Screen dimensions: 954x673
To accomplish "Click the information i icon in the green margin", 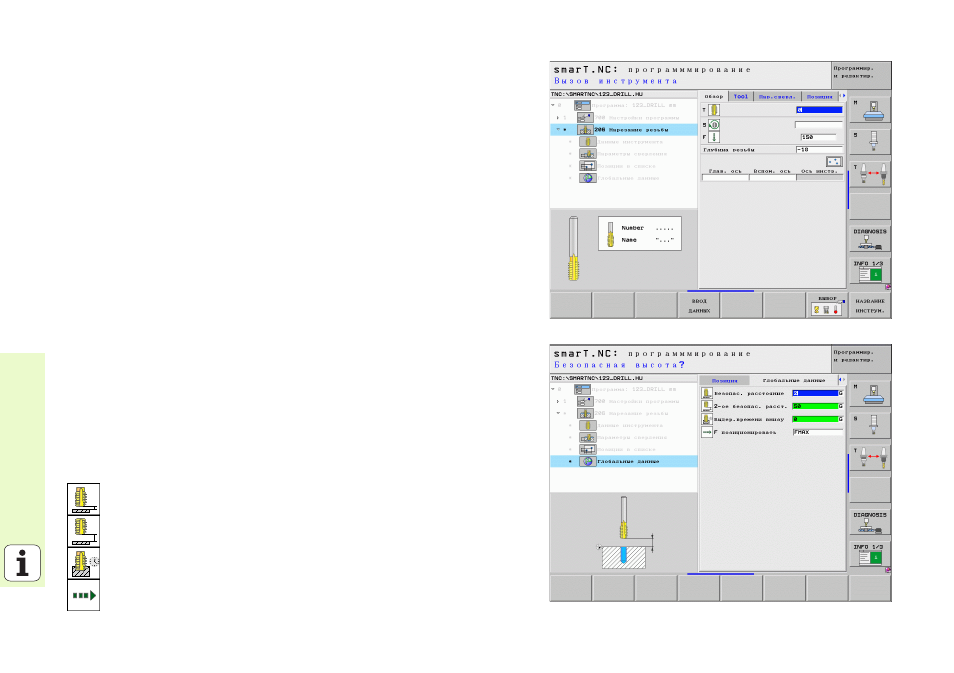I will coord(23,563).
